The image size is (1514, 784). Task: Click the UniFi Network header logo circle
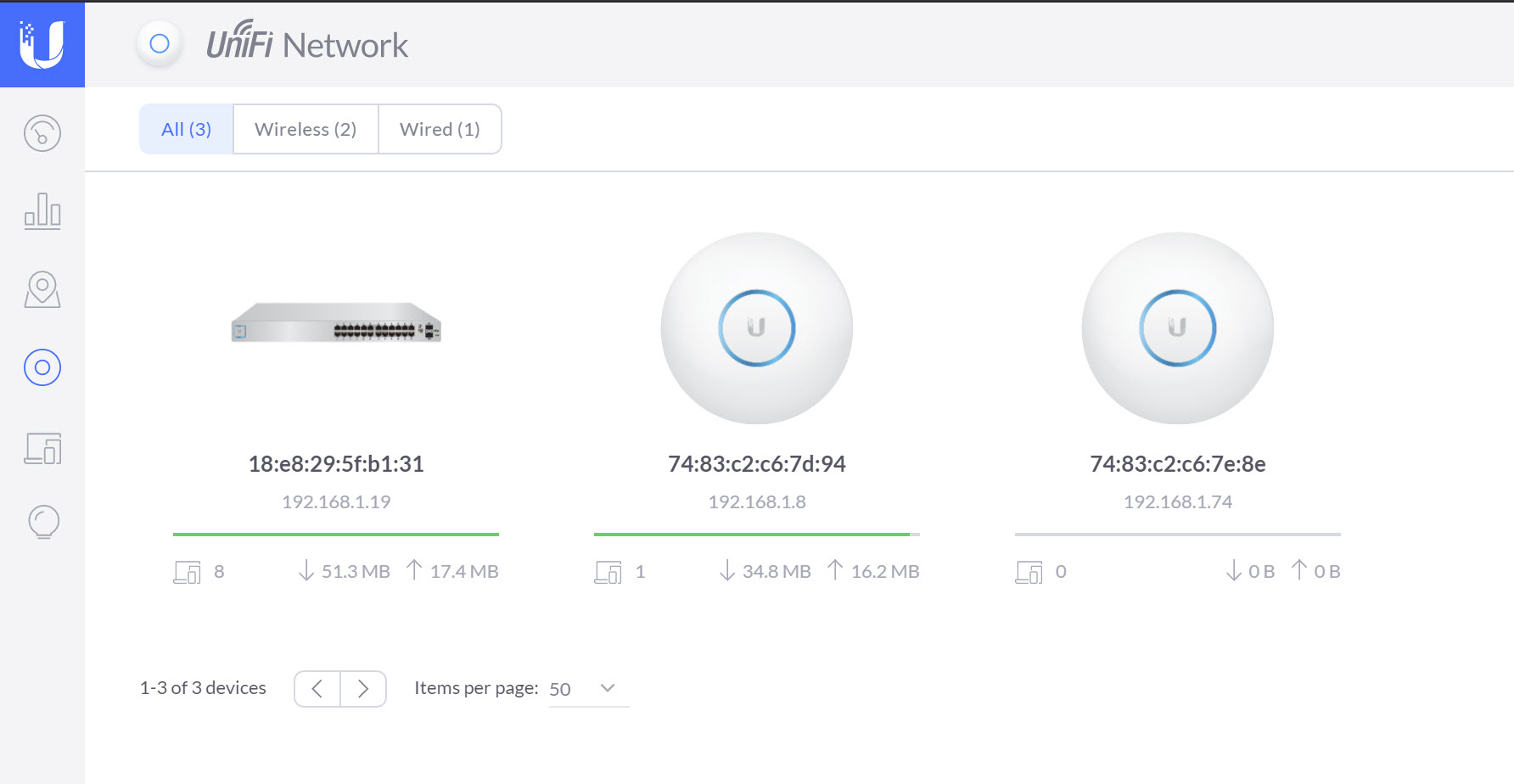(159, 44)
